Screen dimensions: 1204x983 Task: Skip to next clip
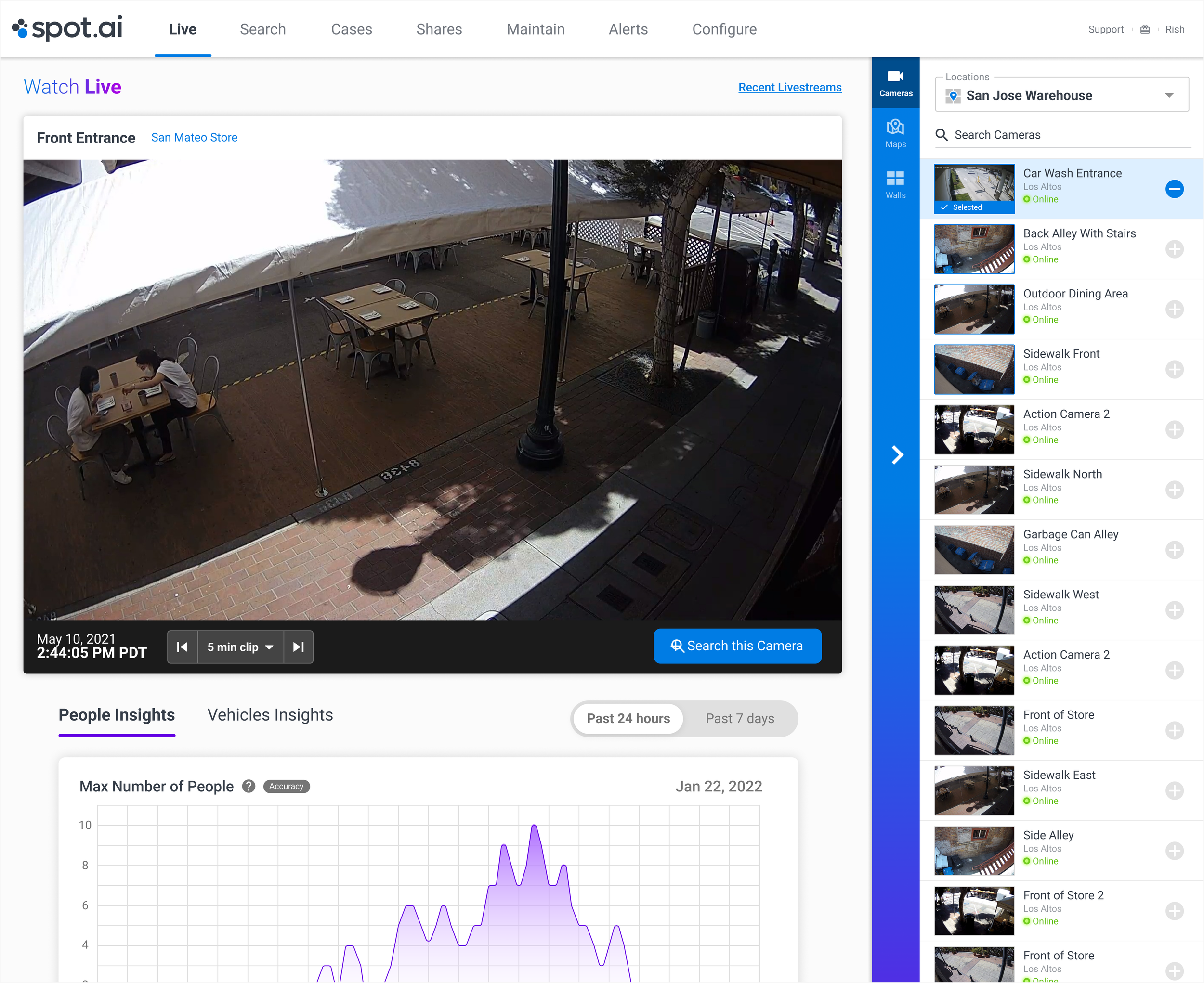299,647
